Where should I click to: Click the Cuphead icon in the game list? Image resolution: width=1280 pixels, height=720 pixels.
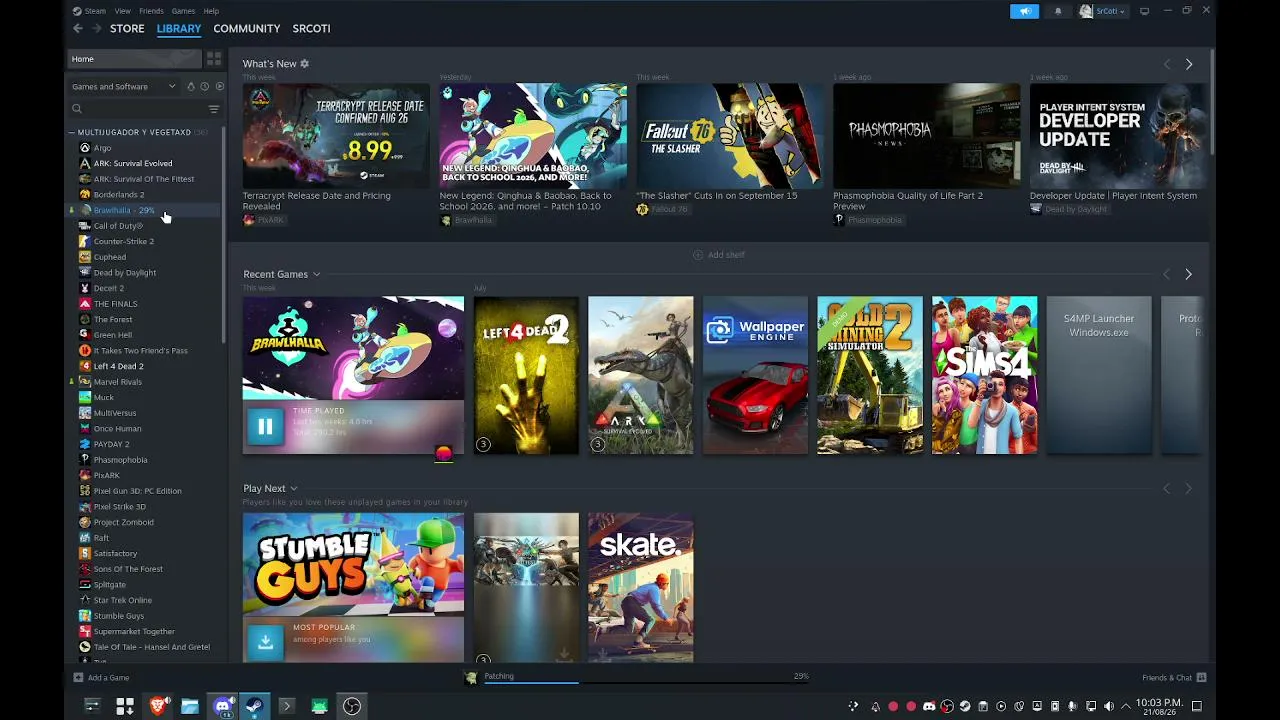pyautogui.click(x=85, y=257)
